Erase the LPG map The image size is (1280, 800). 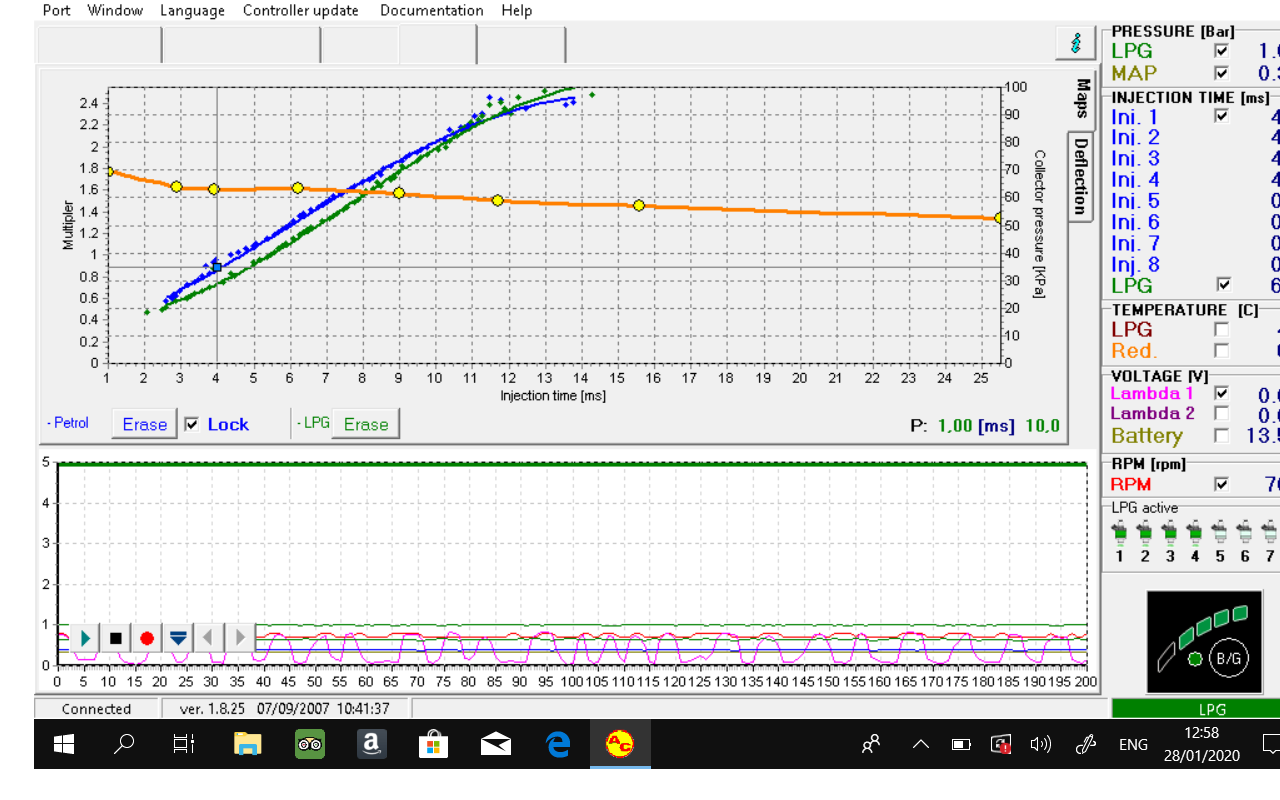click(365, 424)
